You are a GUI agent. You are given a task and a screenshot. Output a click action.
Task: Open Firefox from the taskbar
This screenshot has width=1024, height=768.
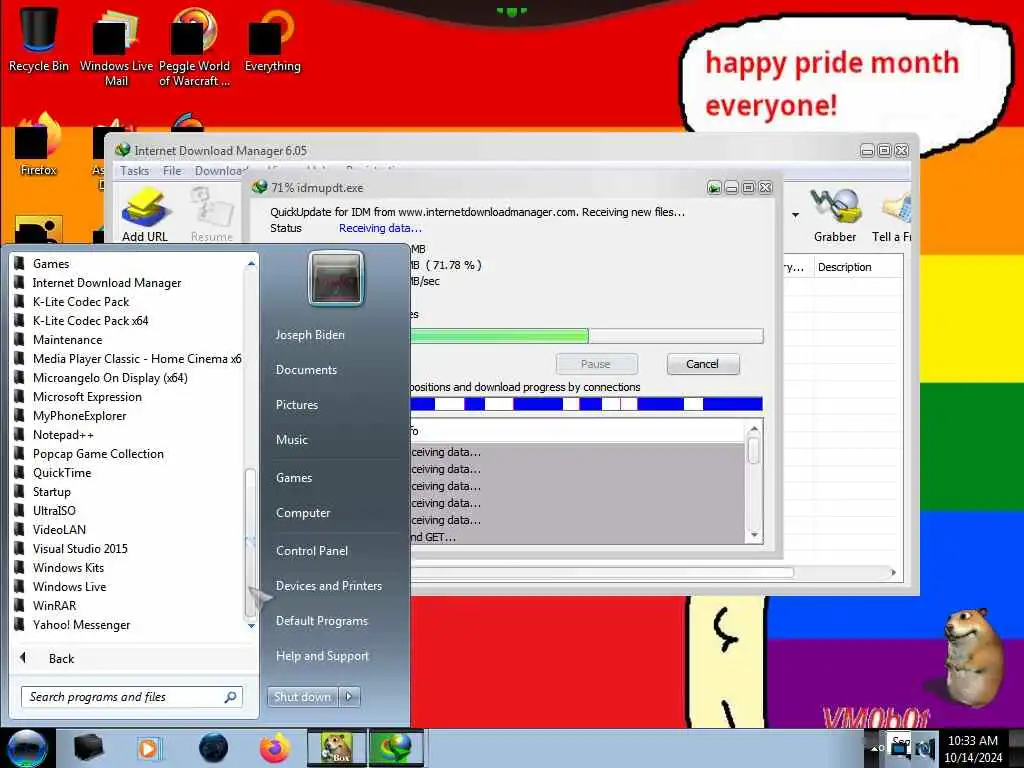[x=274, y=748]
